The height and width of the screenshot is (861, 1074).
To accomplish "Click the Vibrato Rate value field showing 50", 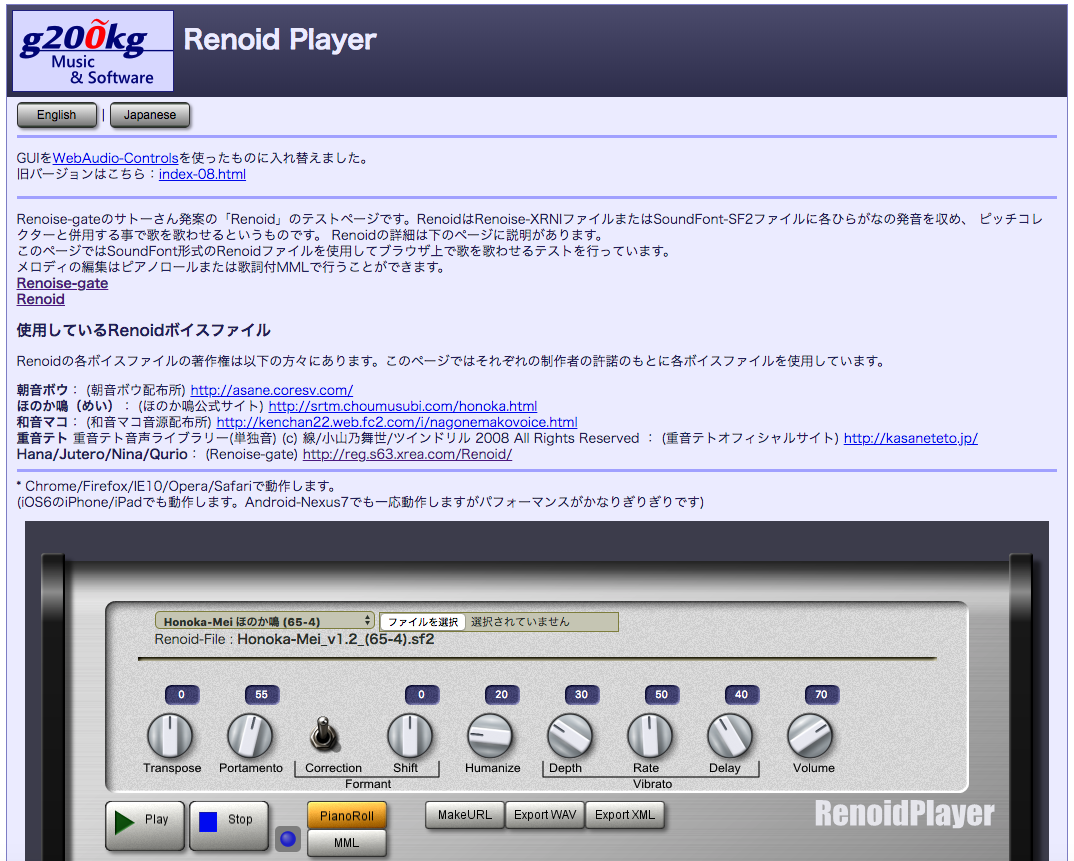I will pos(662,695).
